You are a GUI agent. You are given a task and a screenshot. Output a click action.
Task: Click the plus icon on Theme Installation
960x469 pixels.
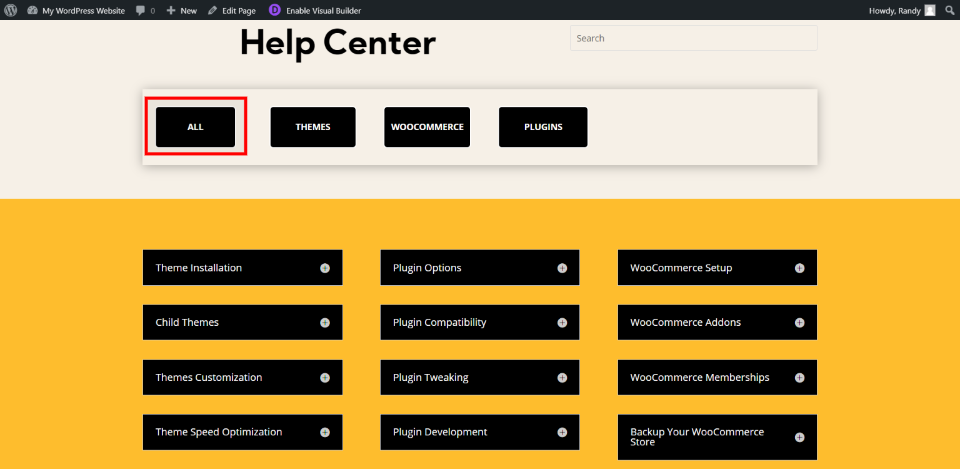(325, 268)
